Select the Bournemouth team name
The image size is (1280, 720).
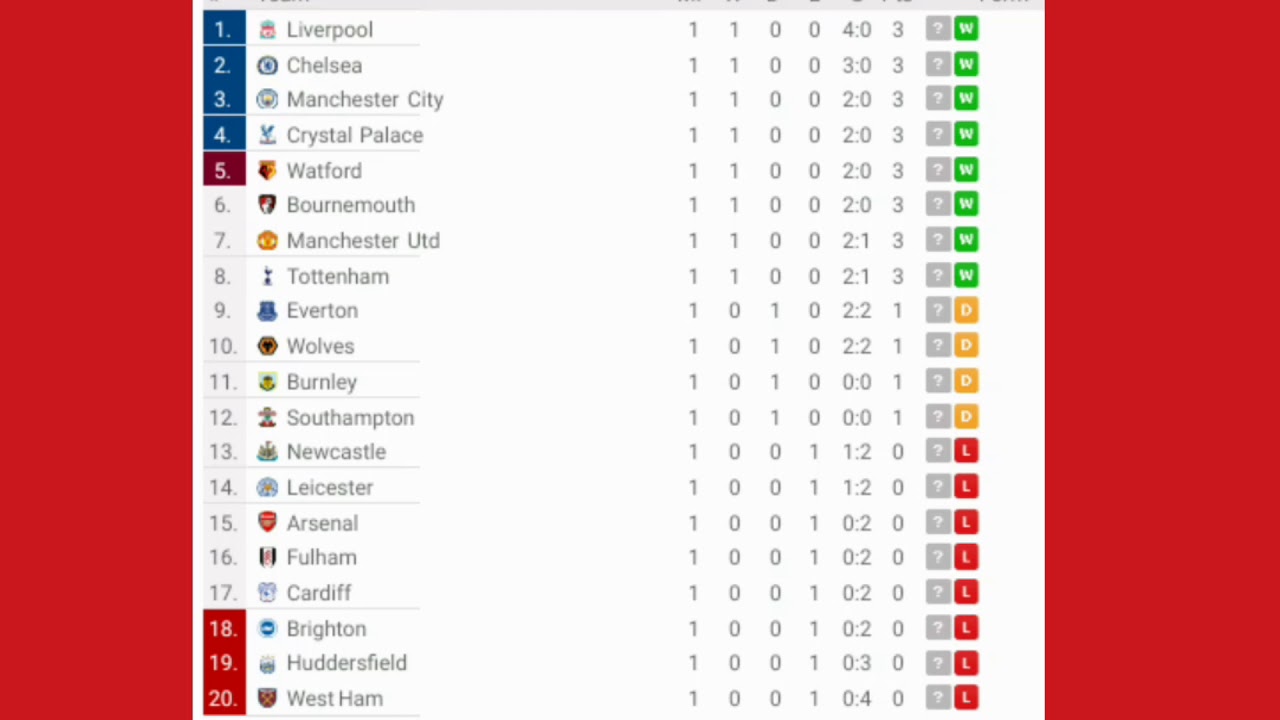[x=350, y=205]
